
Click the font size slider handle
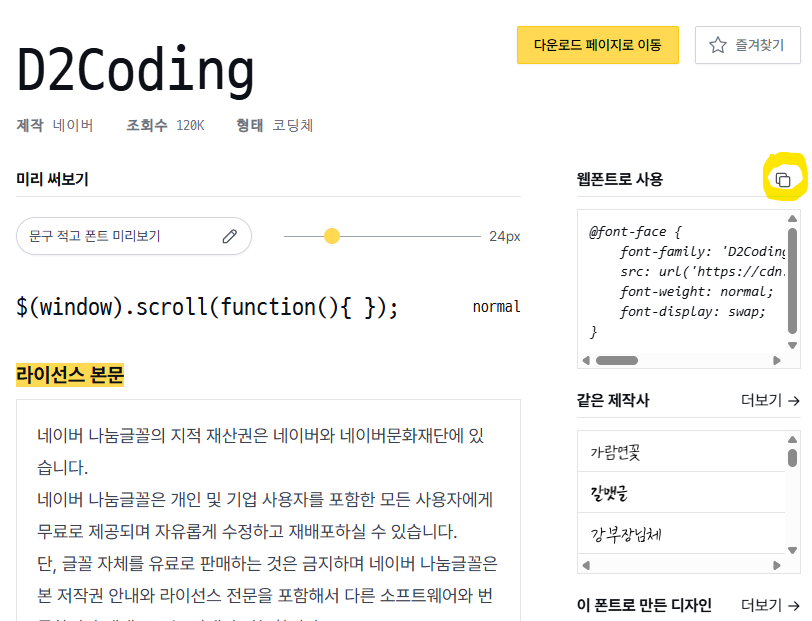[x=332, y=236]
